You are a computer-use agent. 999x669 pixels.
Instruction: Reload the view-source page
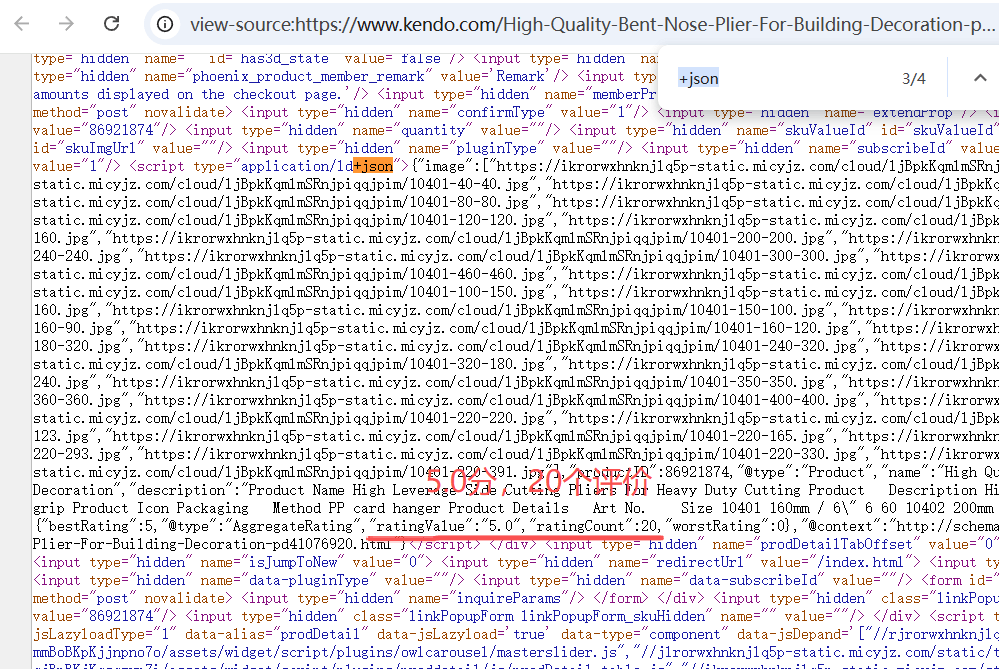click(111, 24)
